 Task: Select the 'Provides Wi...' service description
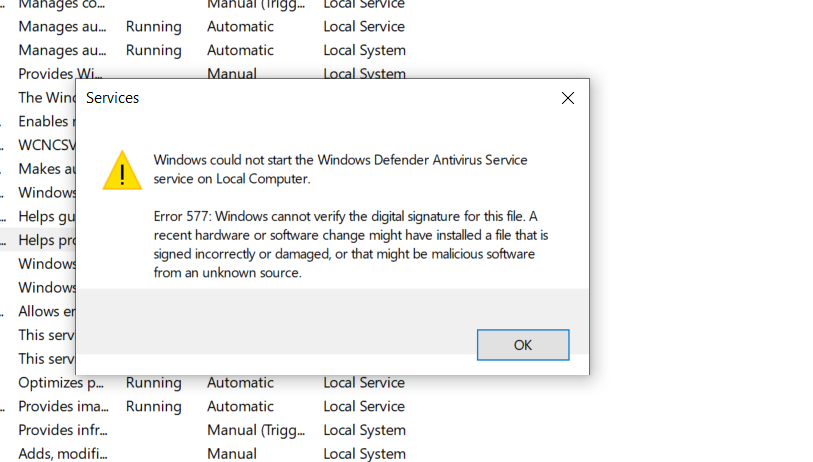60,74
